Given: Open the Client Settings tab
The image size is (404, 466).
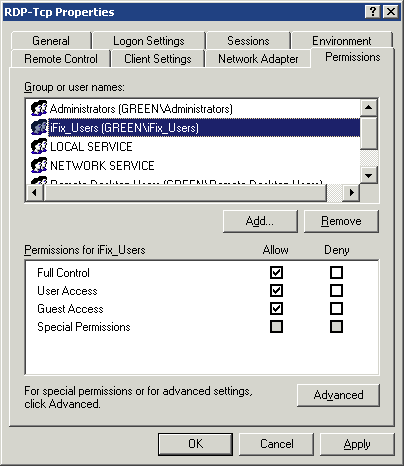Looking at the screenshot, I should [158, 59].
